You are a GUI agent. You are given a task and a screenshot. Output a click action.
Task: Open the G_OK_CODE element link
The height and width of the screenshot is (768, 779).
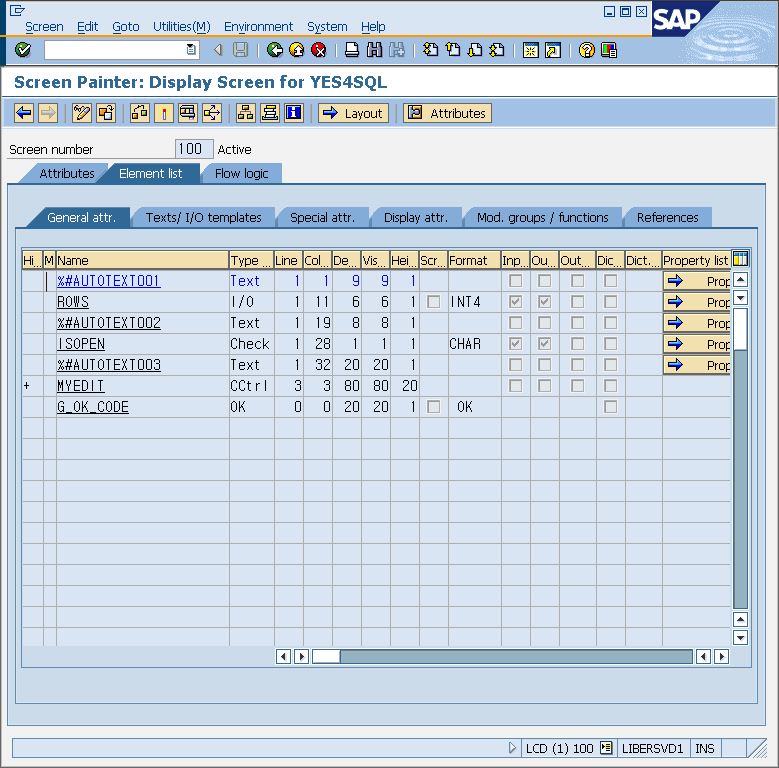pyautogui.click(x=93, y=407)
